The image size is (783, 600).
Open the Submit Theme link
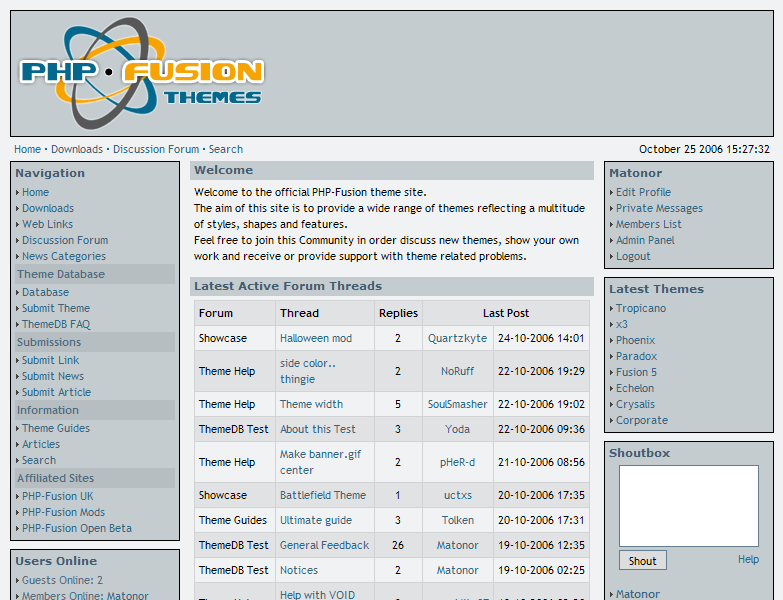pos(56,308)
